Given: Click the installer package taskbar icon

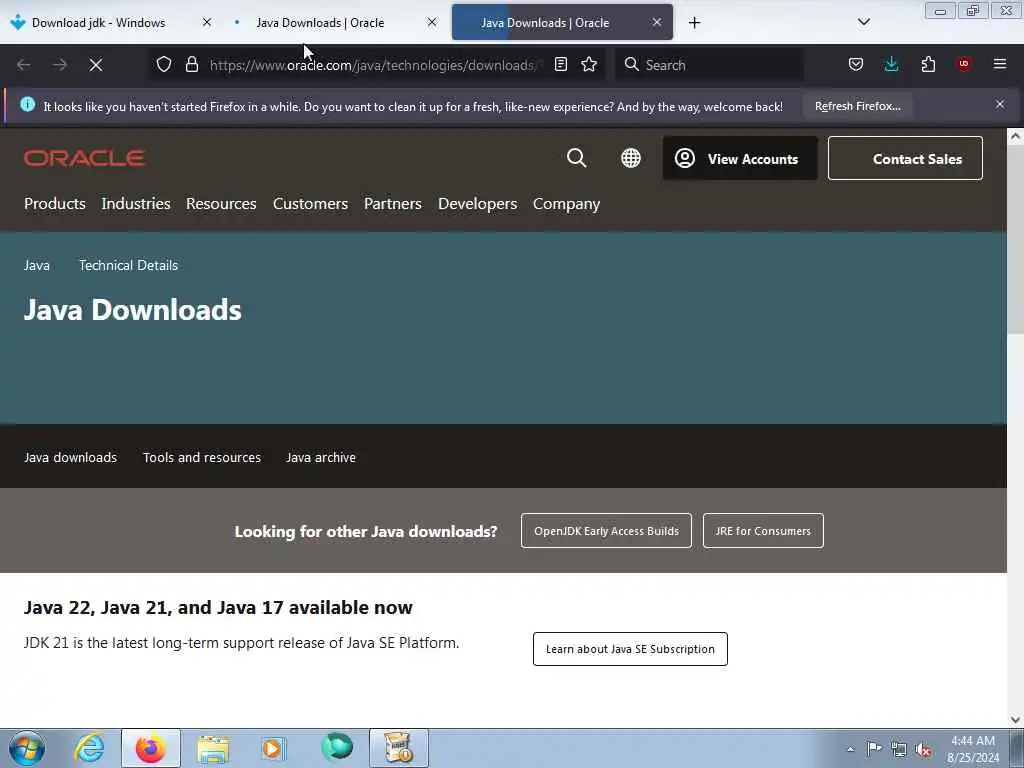Looking at the screenshot, I should [x=398, y=748].
